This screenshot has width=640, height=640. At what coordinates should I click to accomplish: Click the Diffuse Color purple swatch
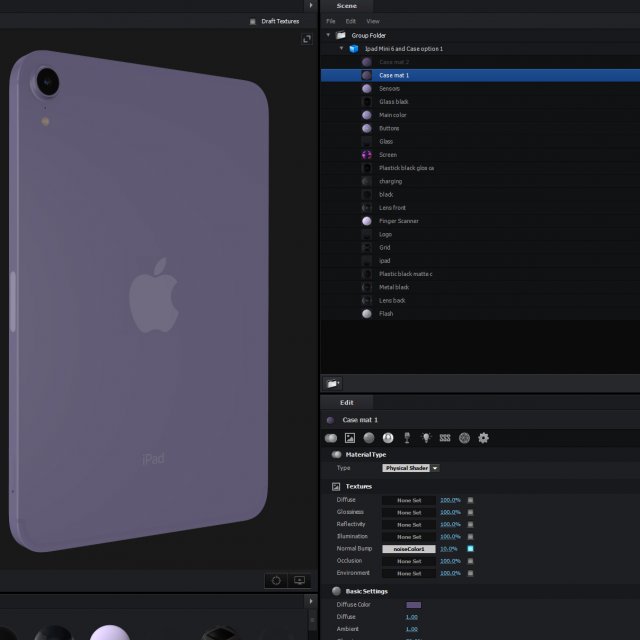coord(413,605)
